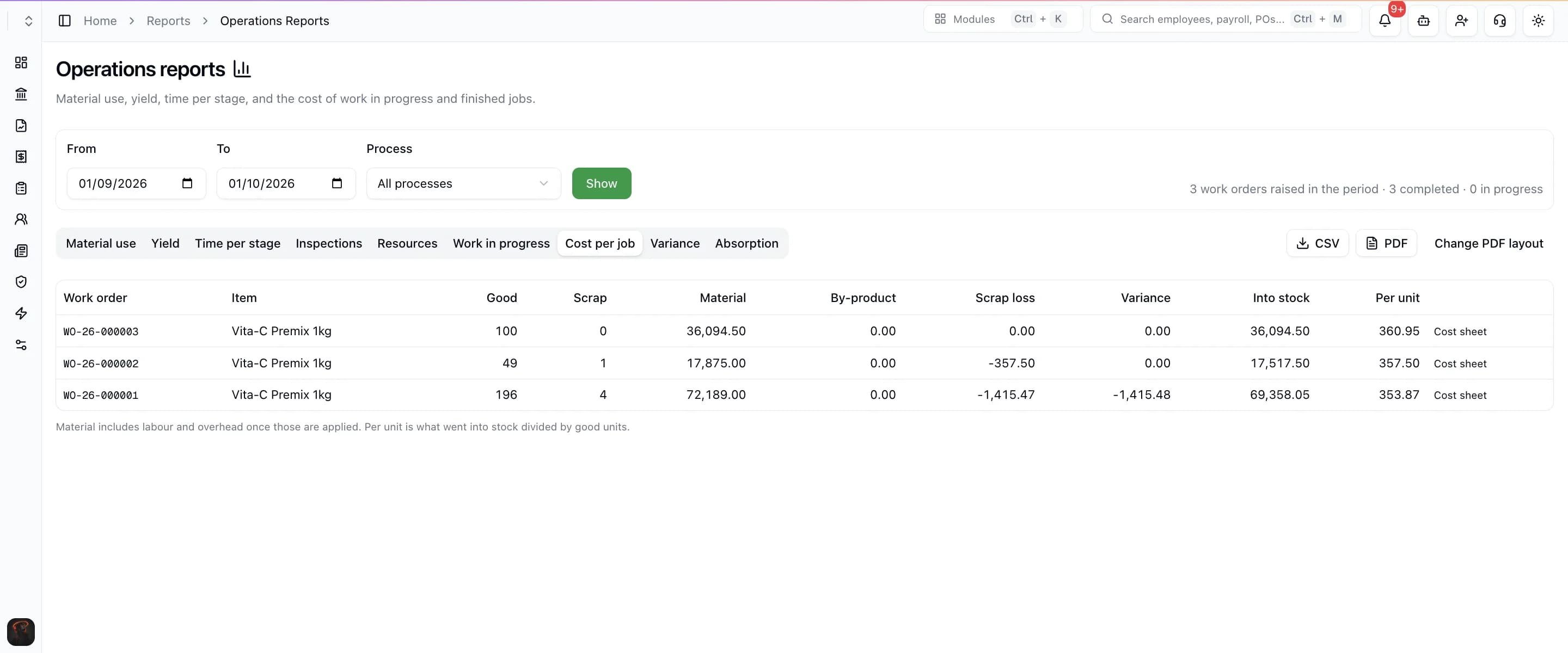The width and height of the screenshot is (1568, 653).
Task: Open the robot assistant icon
Action: 1423,21
